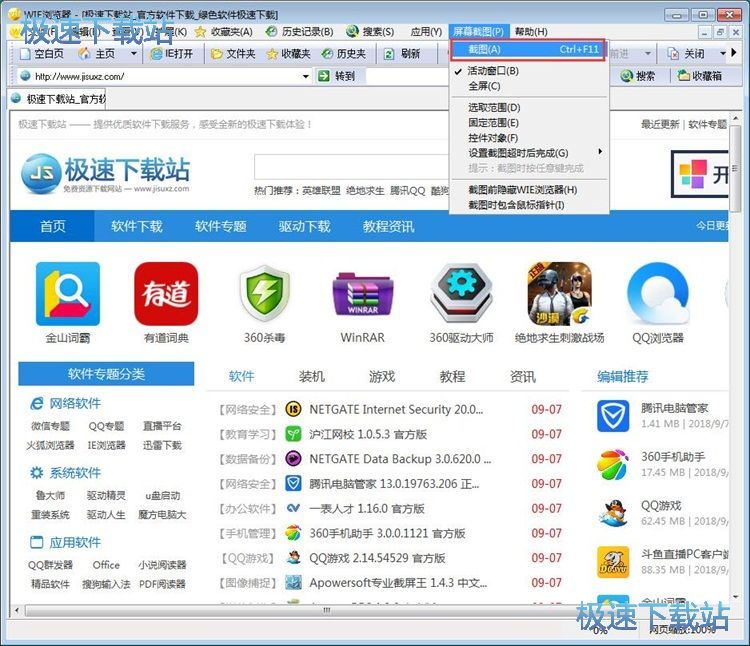Open the 金山词霸 app icon
The image size is (750, 646).
click(67, 294)
